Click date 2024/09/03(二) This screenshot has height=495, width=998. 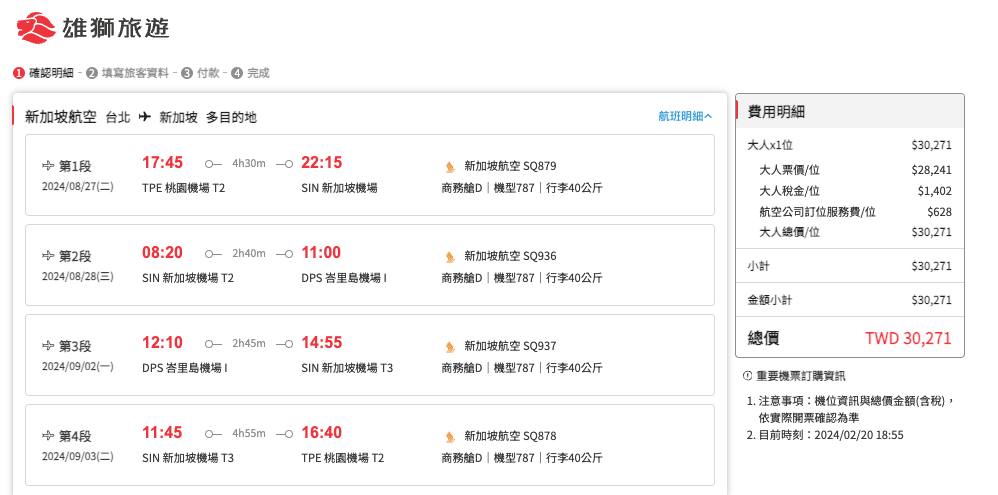(78, 456)
